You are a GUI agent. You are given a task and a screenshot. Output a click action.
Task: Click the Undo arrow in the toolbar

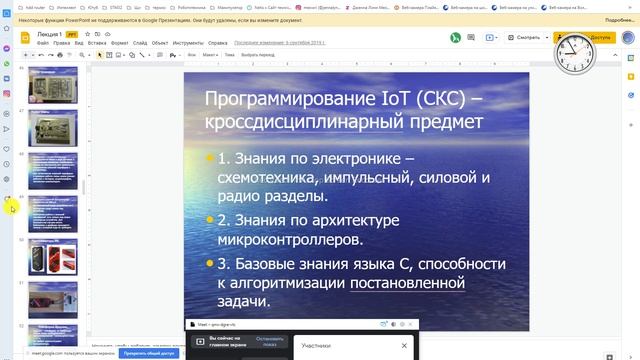tap(41, 55)
